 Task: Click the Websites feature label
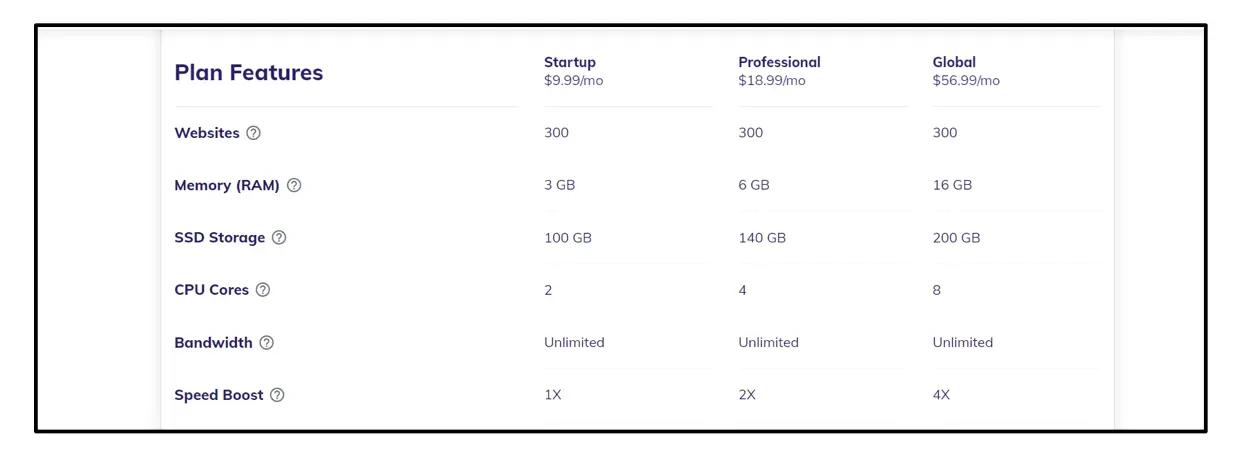(x=207, y=133)
